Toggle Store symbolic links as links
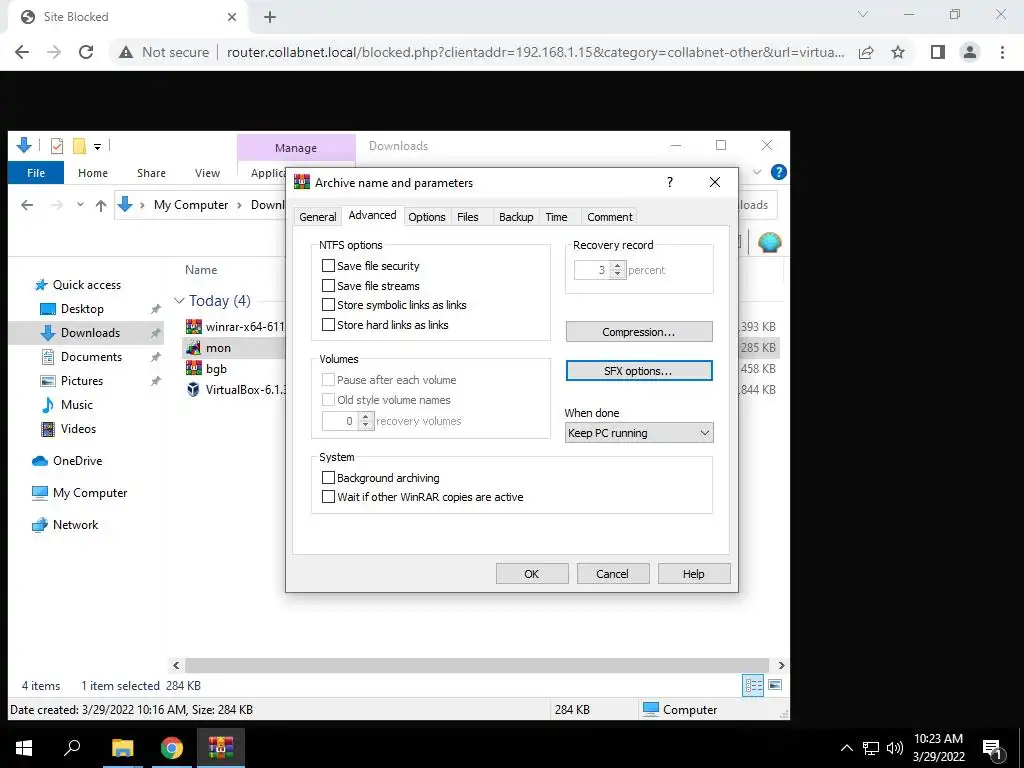The width and height of the screenshot is (1024, 768). [328, 305]
